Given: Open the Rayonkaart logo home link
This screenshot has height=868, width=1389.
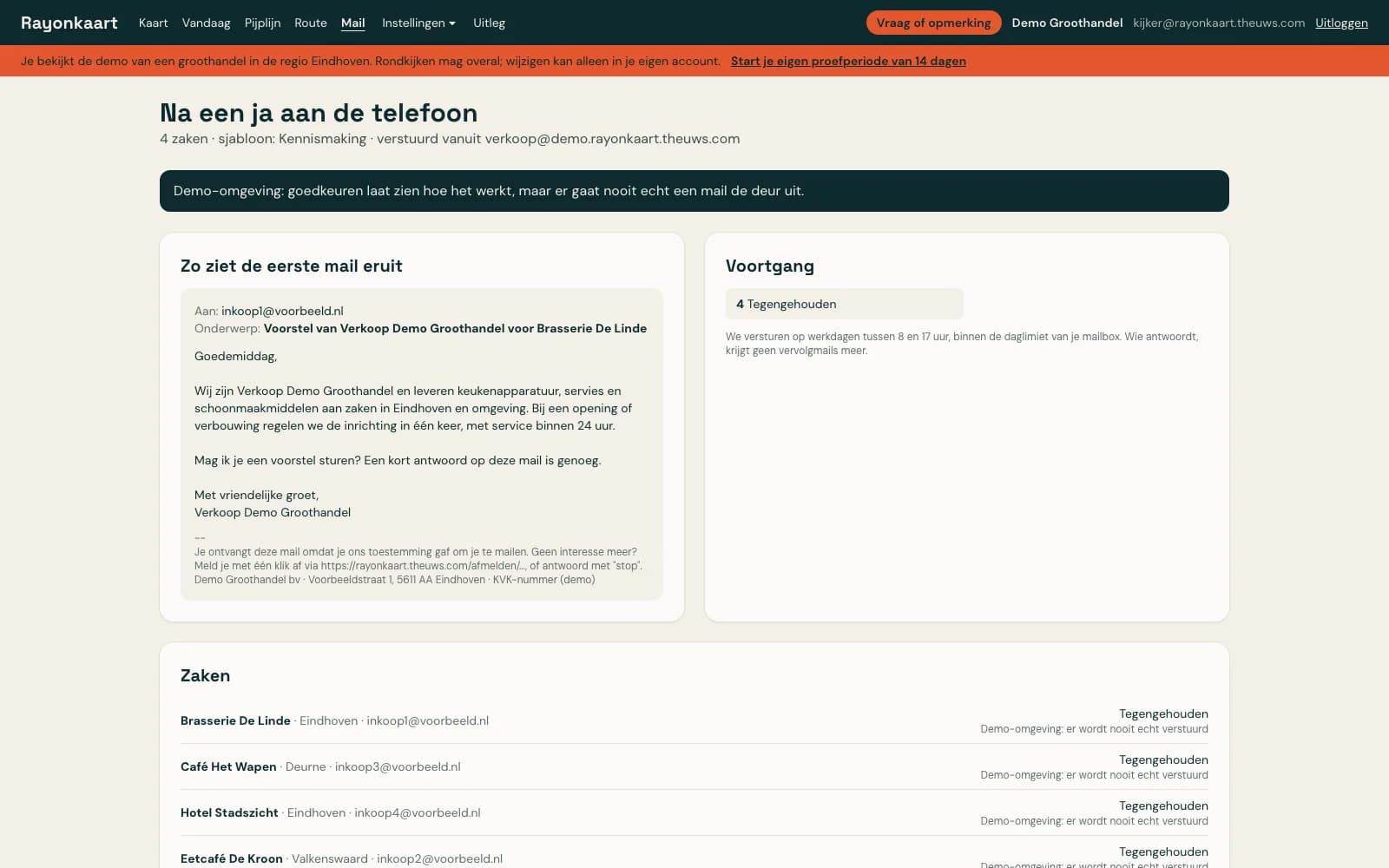Looking at the screenshot, I should 69,23.
